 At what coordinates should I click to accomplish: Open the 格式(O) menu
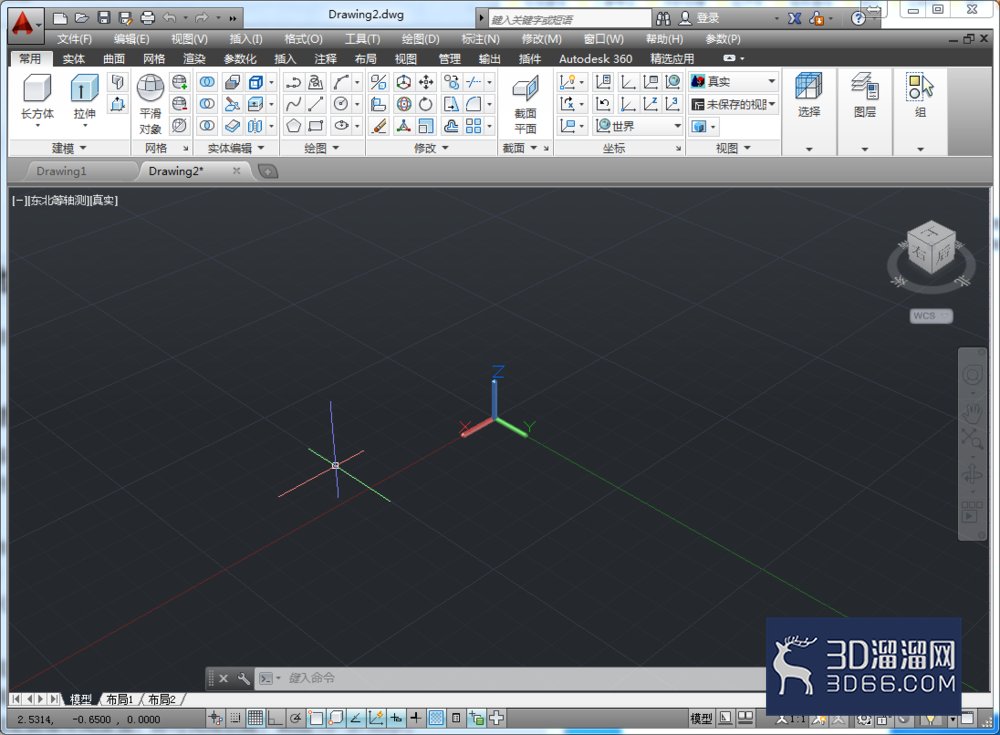(x=303, y=39)
